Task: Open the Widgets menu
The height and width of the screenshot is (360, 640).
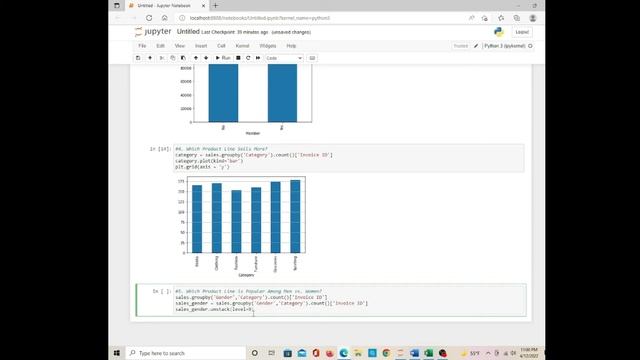Action: 268,46
